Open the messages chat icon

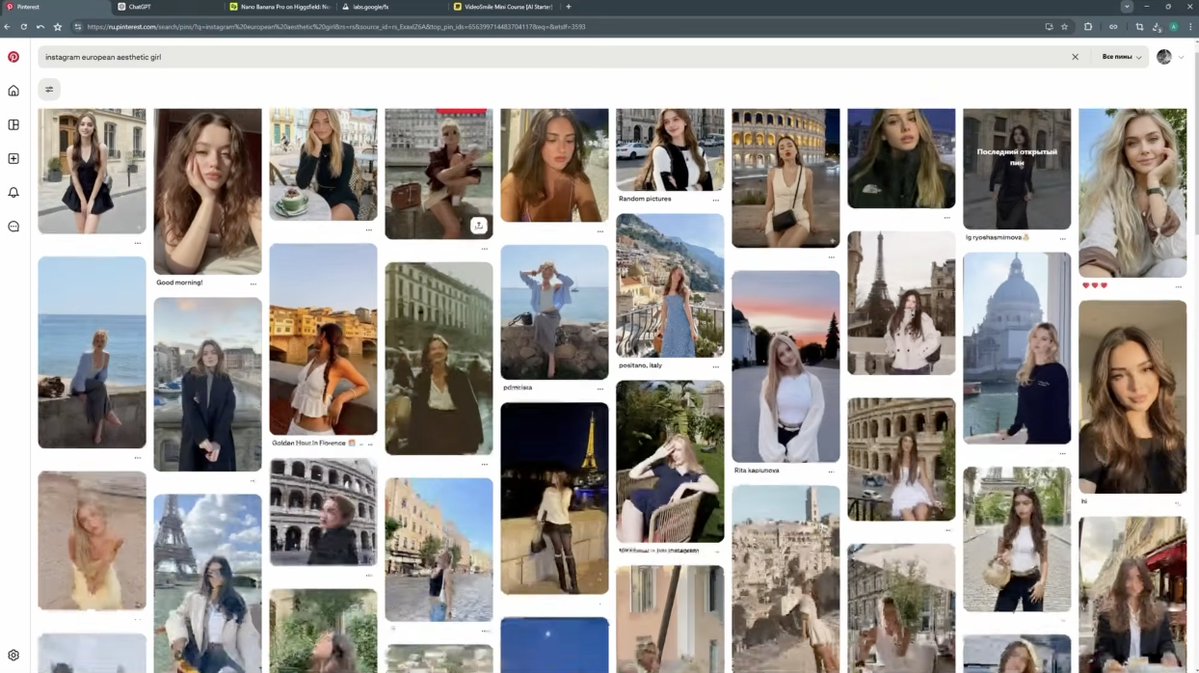point(13,226)
